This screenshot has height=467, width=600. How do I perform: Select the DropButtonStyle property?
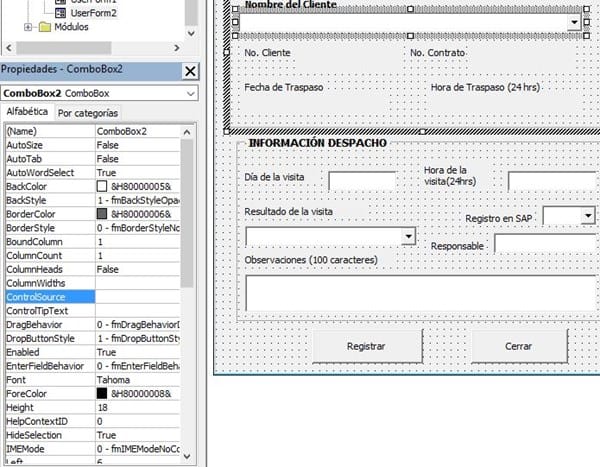[x=50, y=338]
